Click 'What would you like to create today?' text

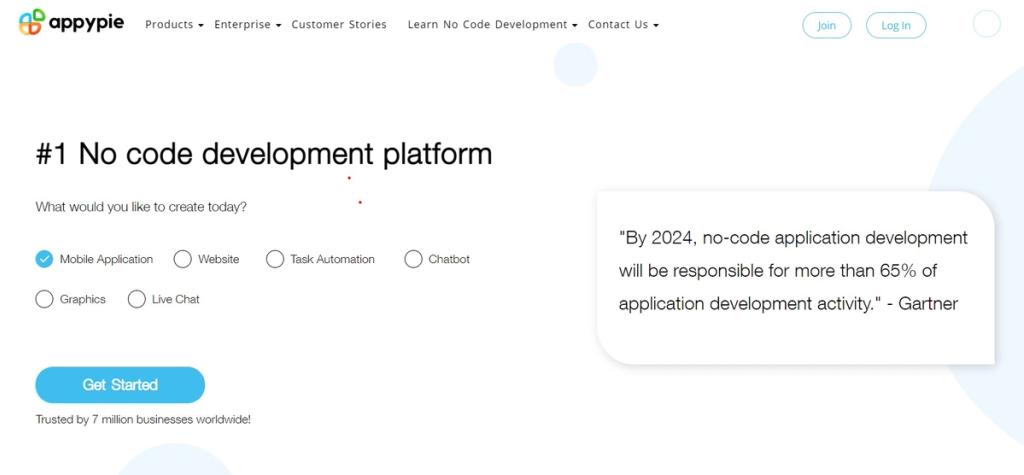141,207
